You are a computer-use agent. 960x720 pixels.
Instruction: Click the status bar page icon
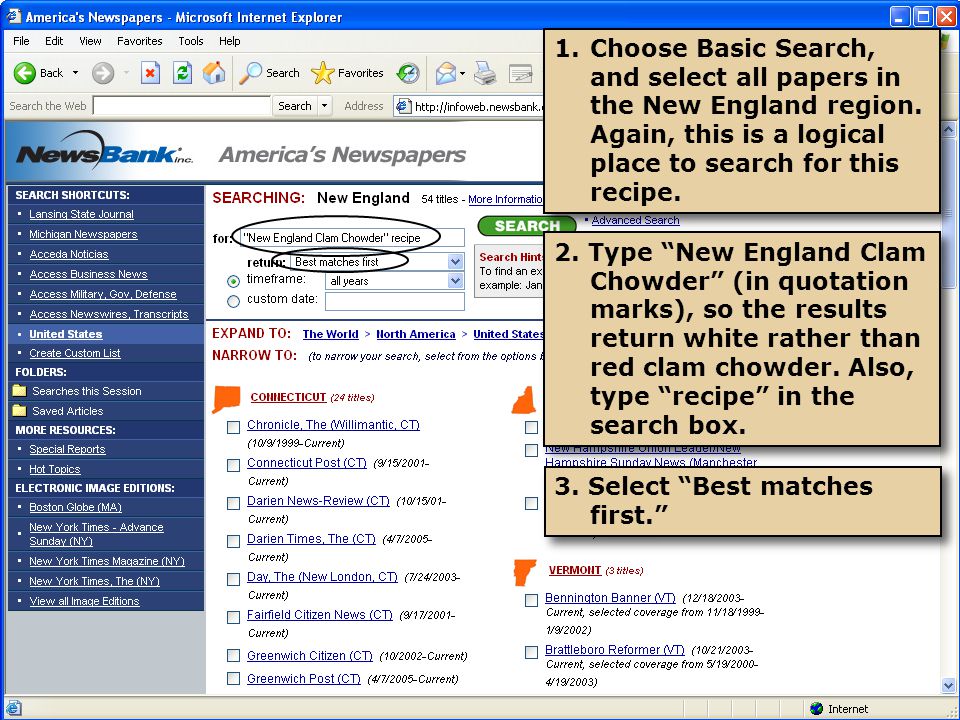(13, 708)
